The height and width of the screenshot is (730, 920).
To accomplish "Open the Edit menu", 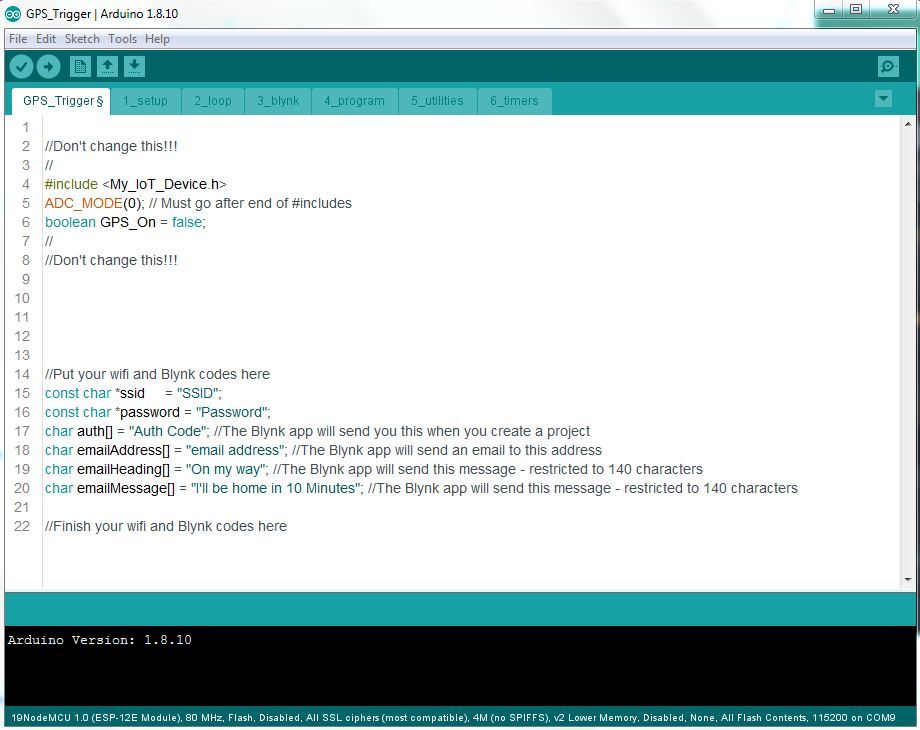I will pos(46,39).
